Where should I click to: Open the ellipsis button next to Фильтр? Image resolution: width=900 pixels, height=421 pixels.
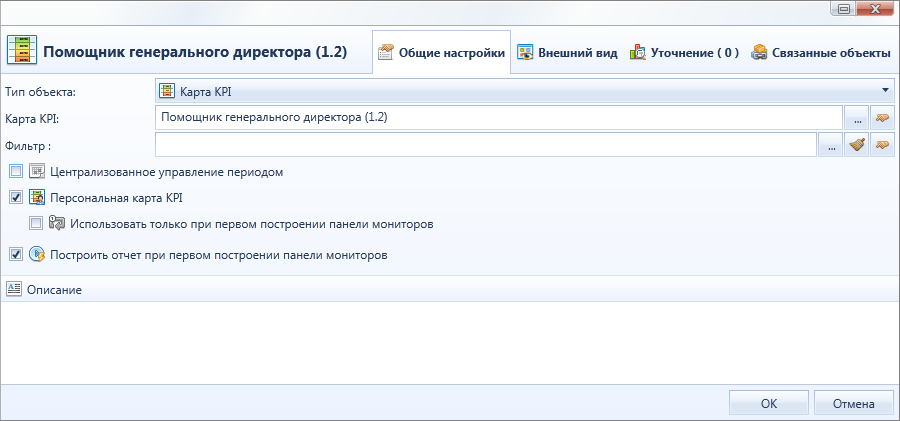[831, 145]
